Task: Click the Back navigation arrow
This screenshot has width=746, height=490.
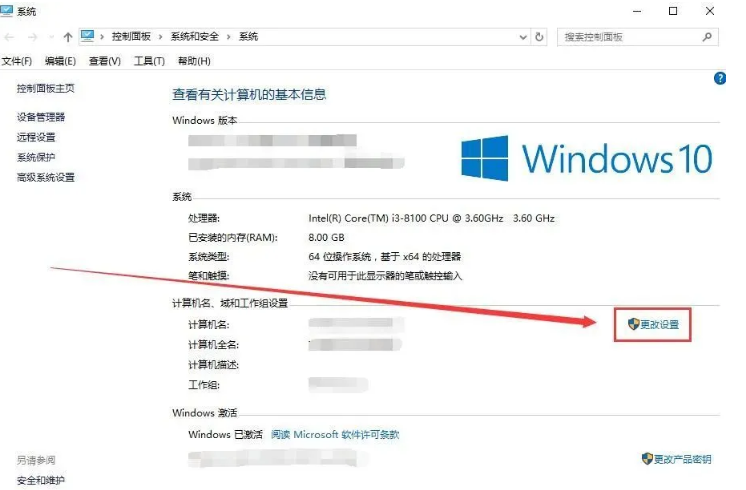Action: tap(9, 37)
